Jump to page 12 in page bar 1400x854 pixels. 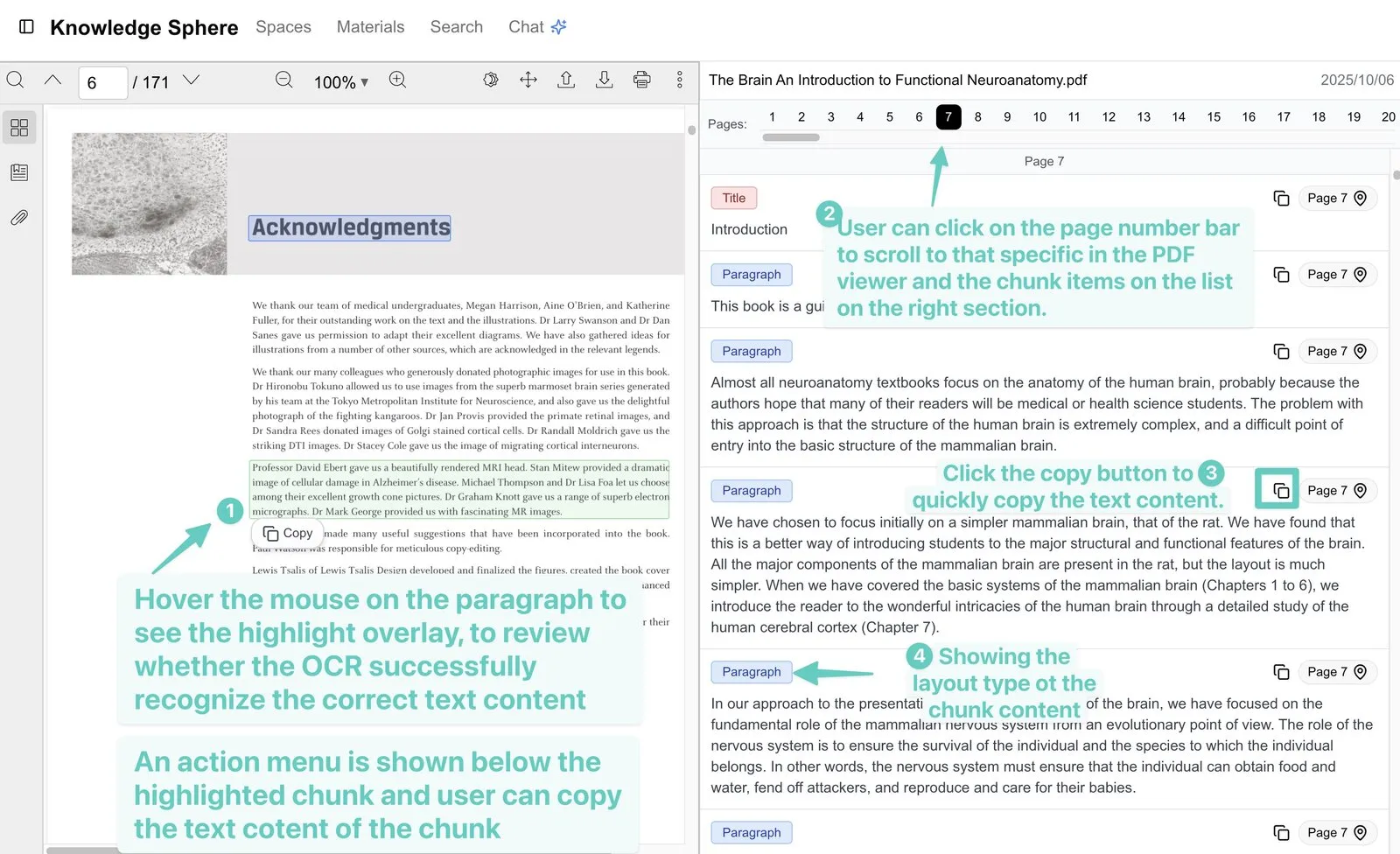point(1109,117)
